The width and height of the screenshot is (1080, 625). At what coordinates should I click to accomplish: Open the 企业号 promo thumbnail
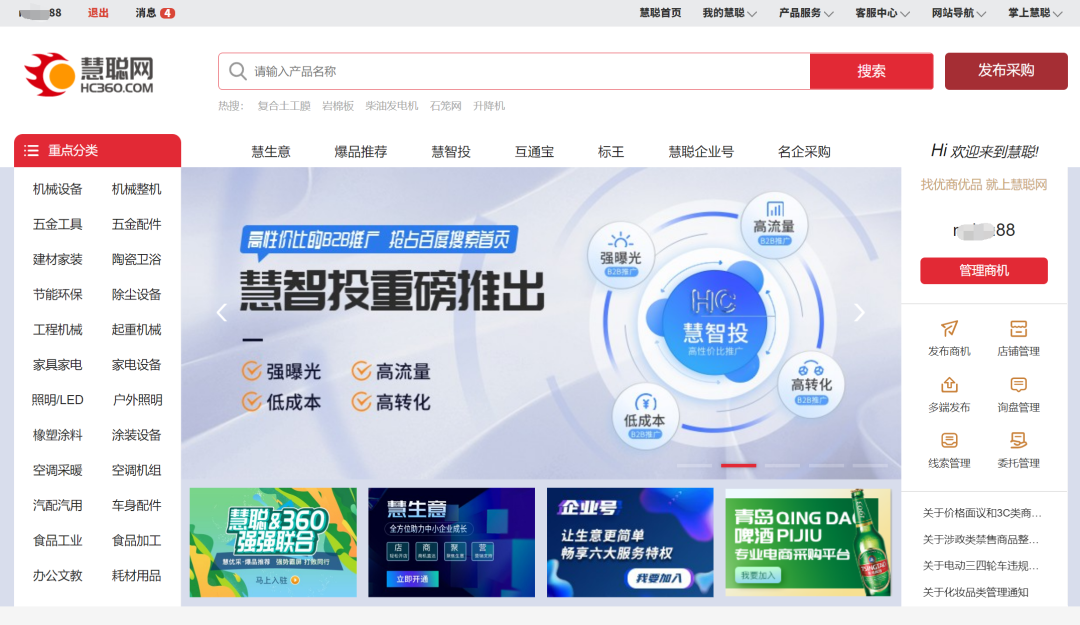[x=630, y=542]
